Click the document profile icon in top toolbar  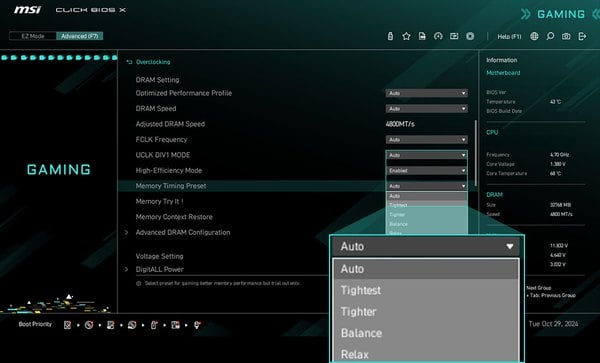click(x=422, y=36)
